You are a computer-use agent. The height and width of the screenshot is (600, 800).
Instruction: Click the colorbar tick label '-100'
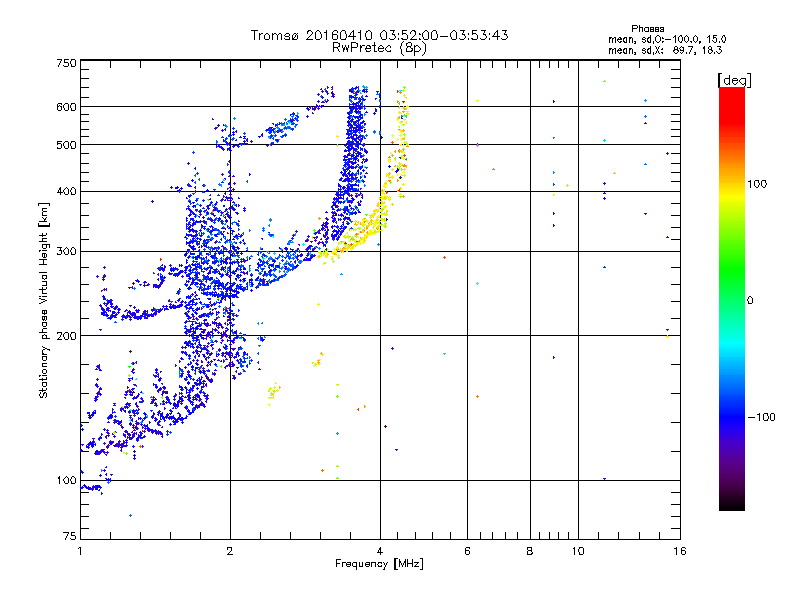pos(761,417)
